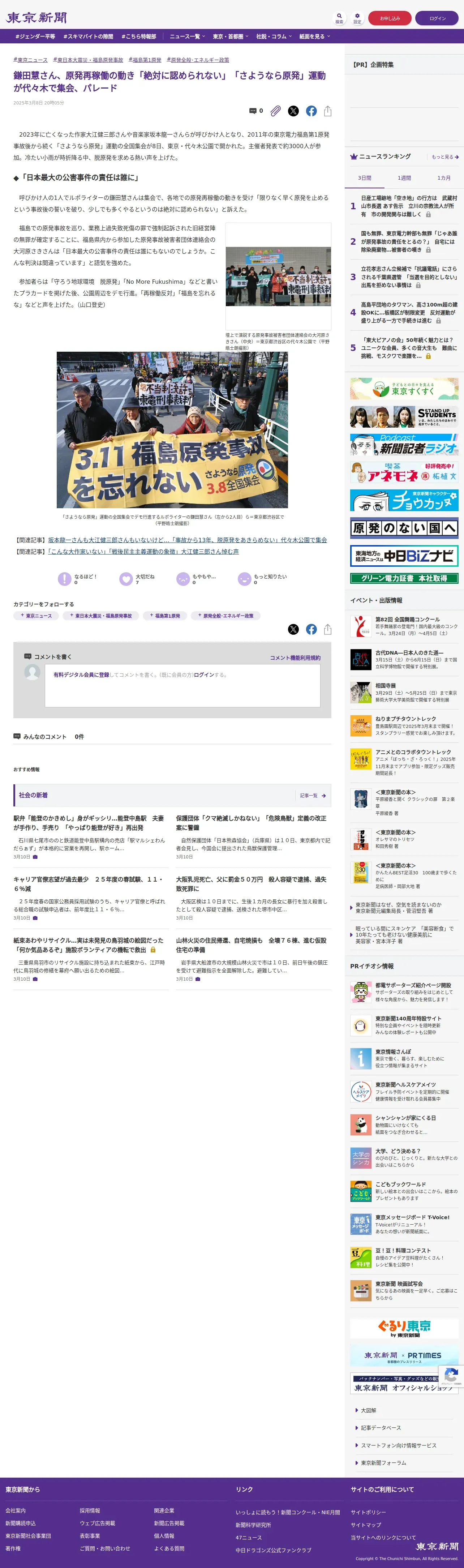Click the #東京ニュース tag above headline
The width and height of the screenshot is (464, 1568).
click(x=30, y=60)
